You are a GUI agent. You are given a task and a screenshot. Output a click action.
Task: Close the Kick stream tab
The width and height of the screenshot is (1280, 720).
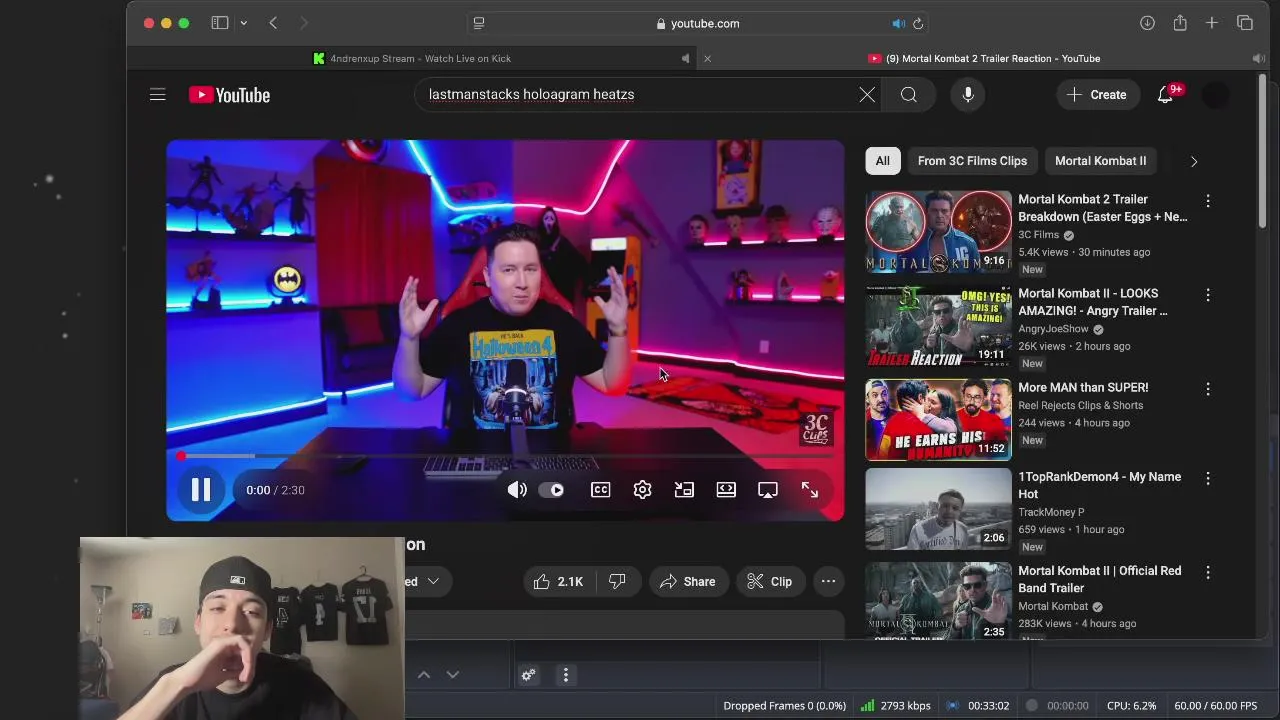[707, 59]
